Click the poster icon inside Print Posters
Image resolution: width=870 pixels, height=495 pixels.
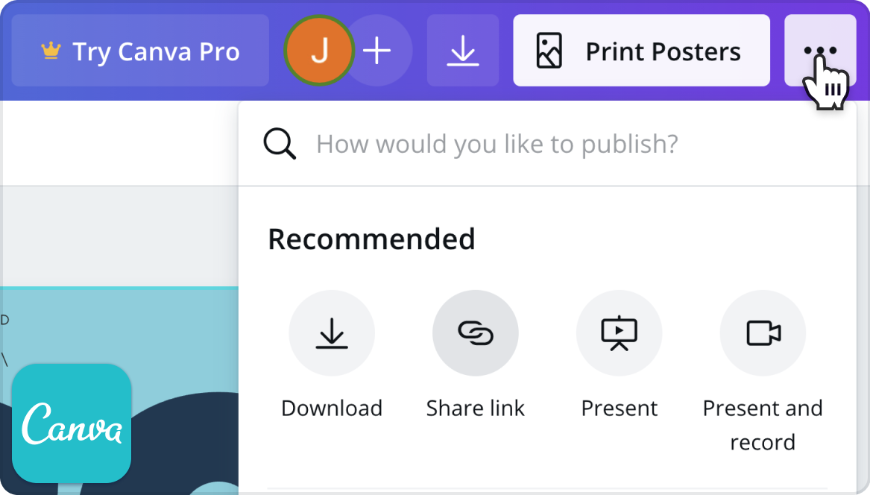pyautogui.click(x=549, y=51)
